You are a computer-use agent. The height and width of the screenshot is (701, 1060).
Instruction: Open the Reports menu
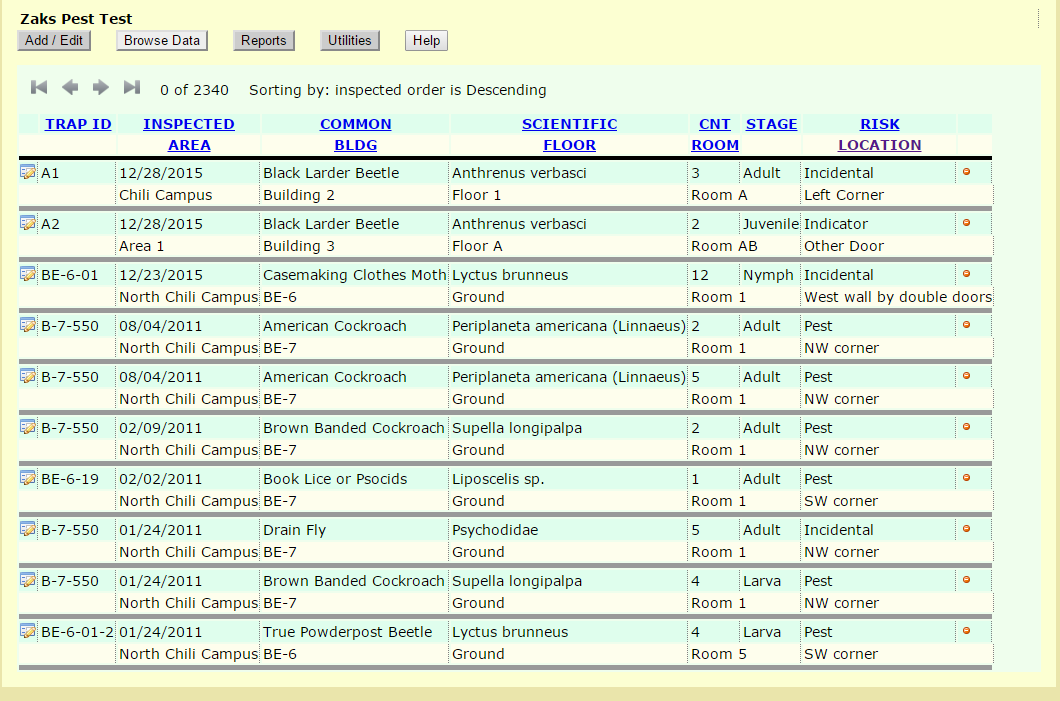(264, 41)
